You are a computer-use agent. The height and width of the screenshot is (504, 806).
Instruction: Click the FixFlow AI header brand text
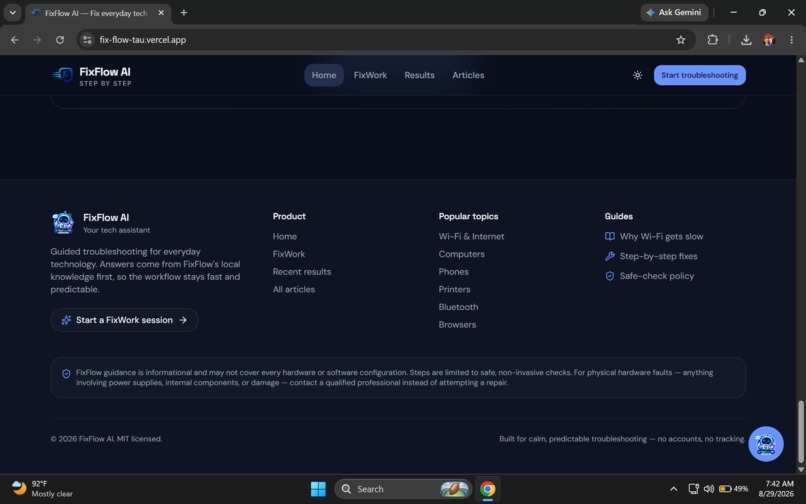pos(105,72)
